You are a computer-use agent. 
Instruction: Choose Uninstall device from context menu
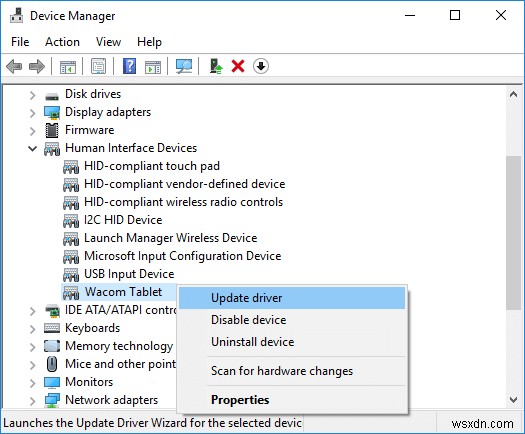[x=292, y=342]
